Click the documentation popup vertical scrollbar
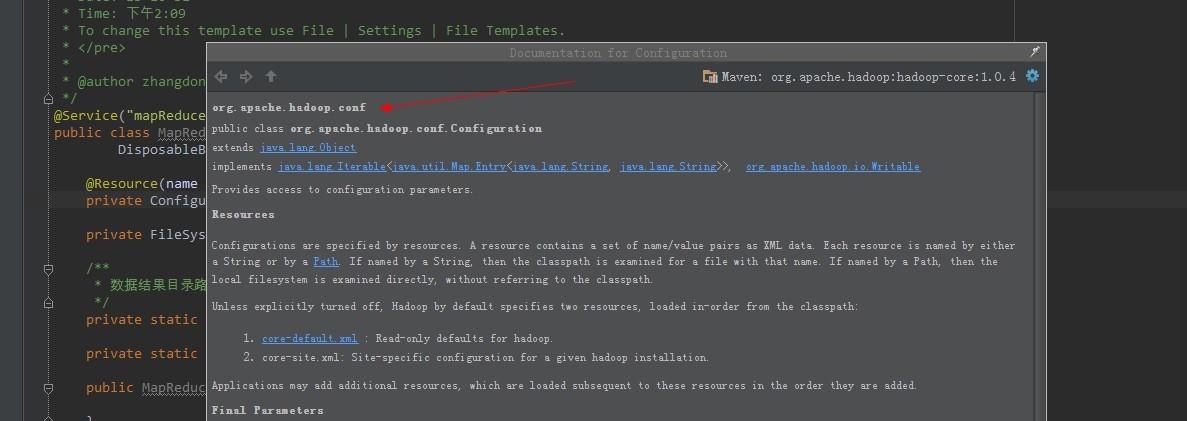Viewport: 1187px width, 421px height. click(x=1041, y=250)
